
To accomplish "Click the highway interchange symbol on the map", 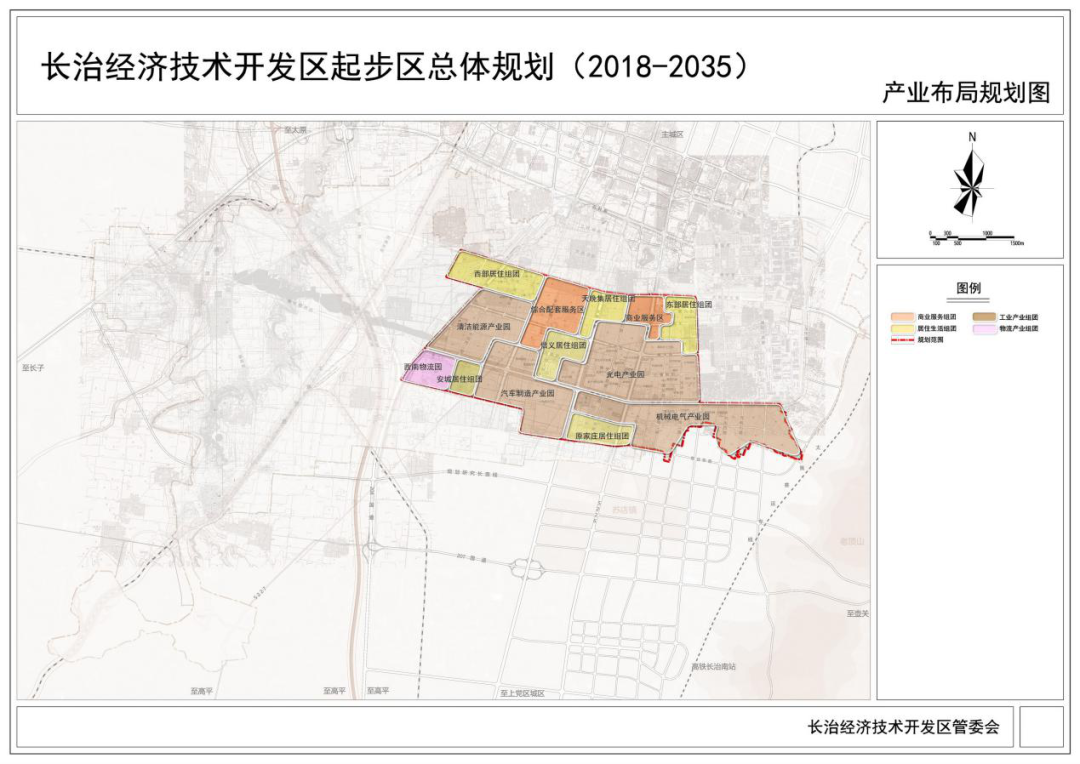I will (x=528, y=569).
